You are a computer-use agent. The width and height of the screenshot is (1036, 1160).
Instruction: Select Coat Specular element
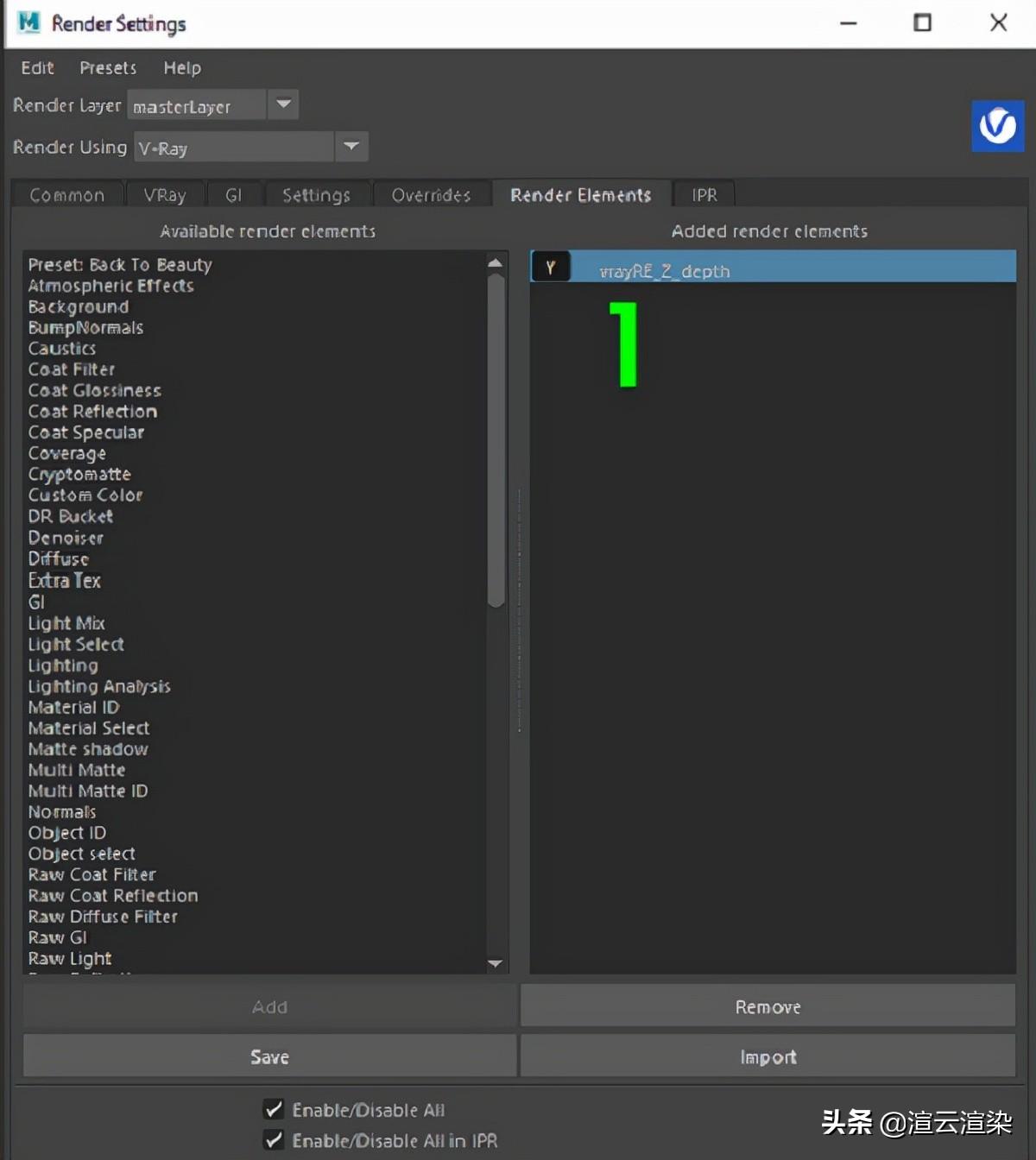pos(85,432)
